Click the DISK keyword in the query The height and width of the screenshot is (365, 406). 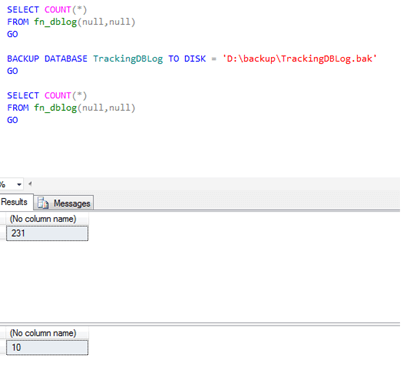(195, 59)
